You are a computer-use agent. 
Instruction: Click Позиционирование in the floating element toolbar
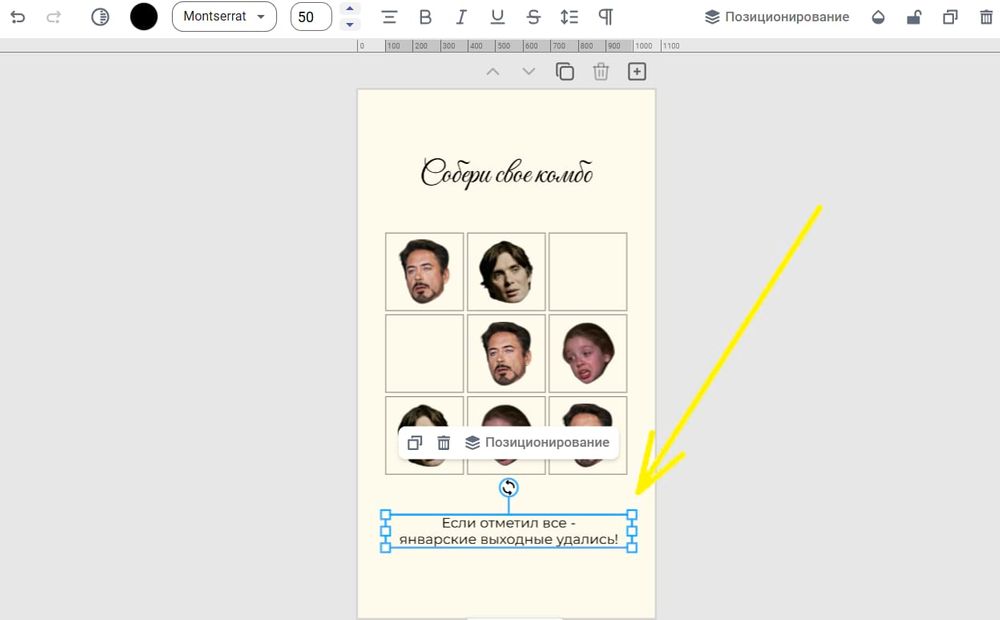point(537,443)
